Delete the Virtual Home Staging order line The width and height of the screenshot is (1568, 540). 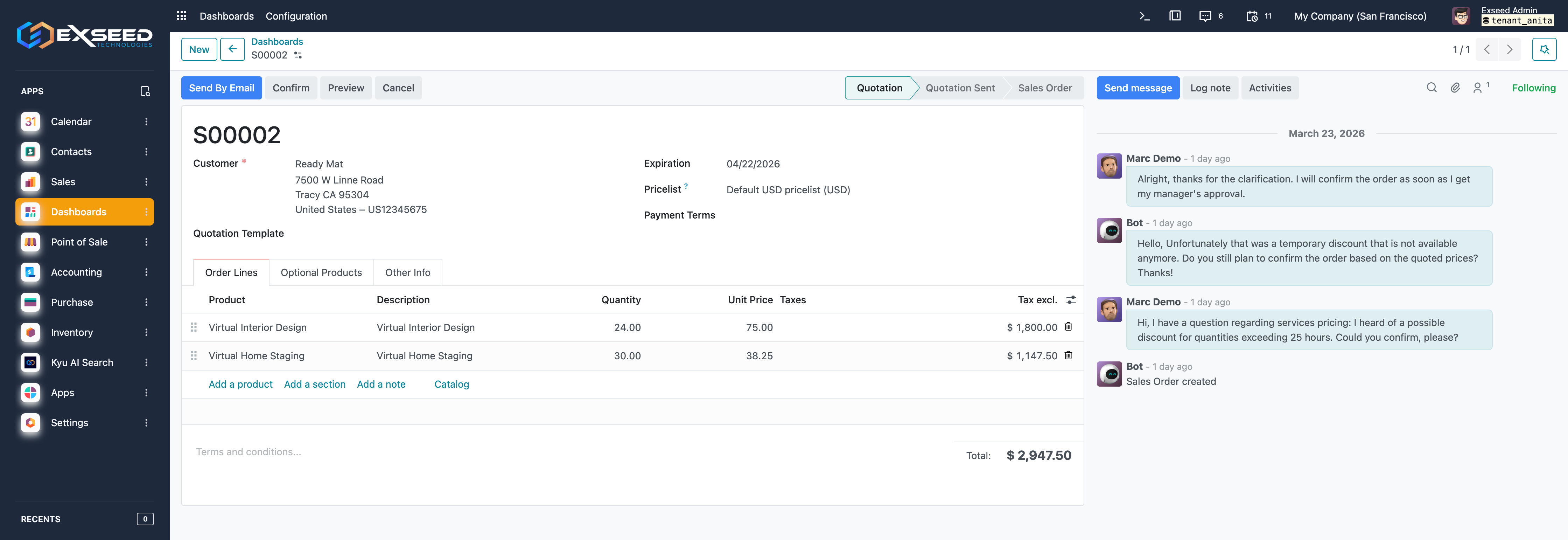(1069, 355)
